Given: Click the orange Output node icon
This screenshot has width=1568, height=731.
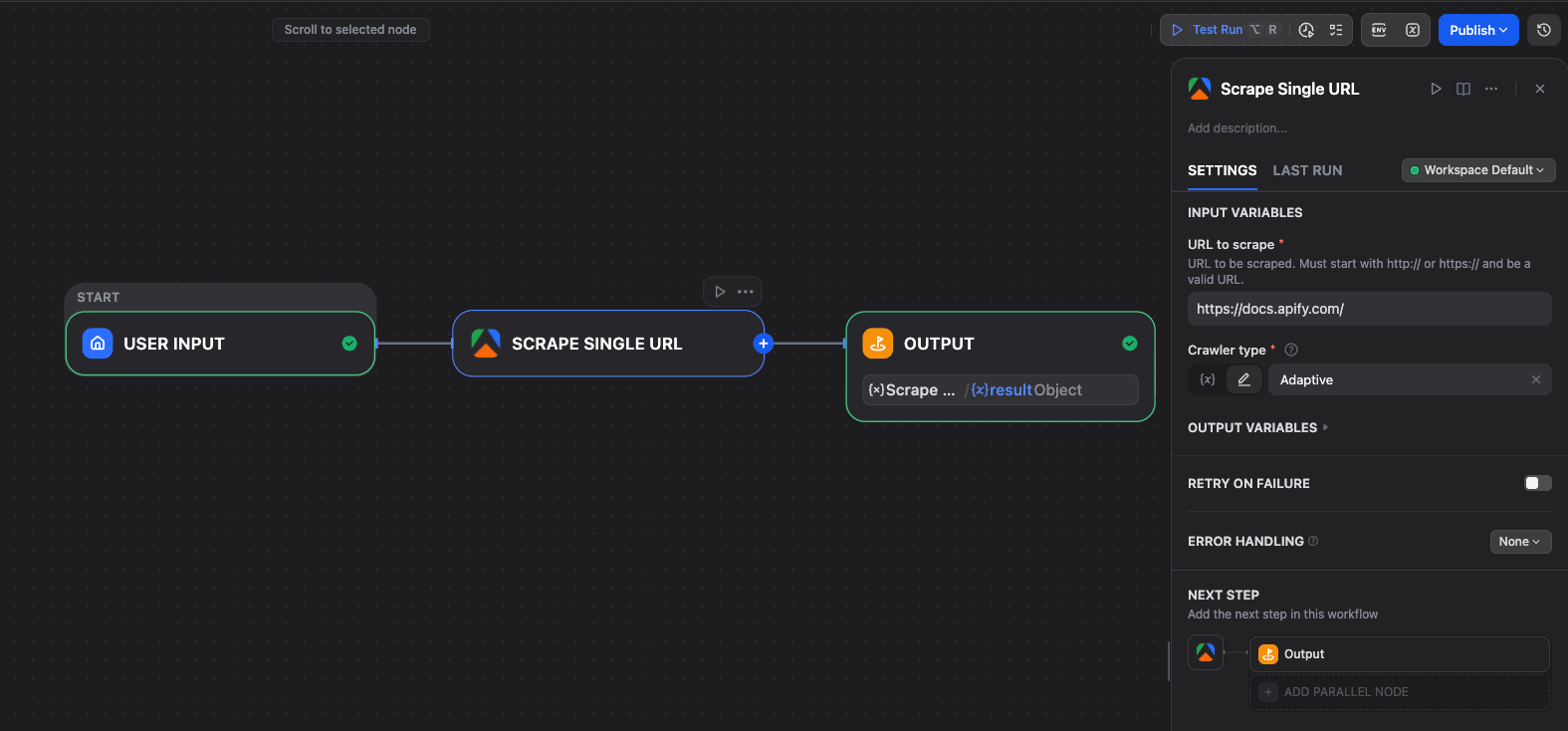Looking at the screenshot, I should pyautogui.click(x=878, y=344).
